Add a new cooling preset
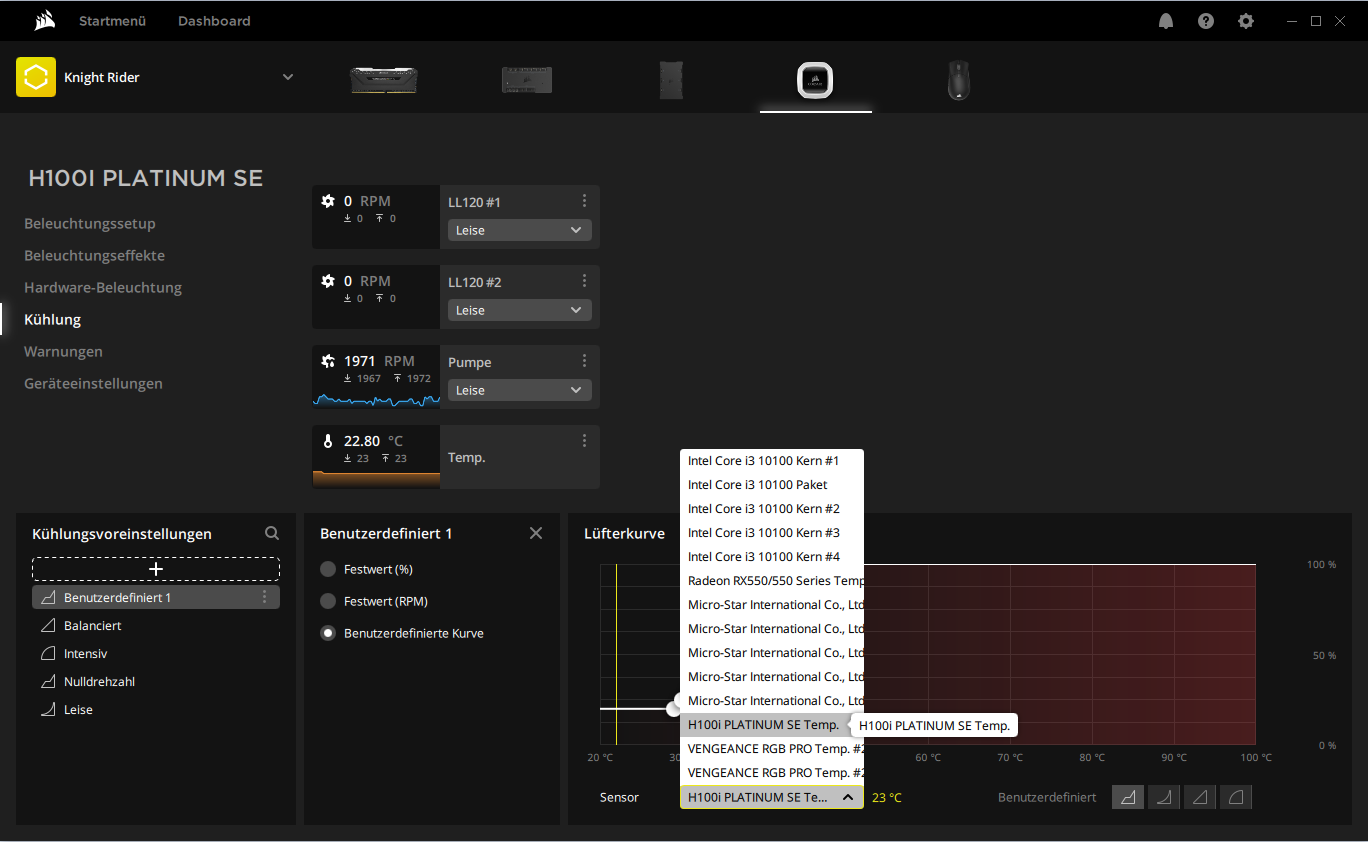Image resolution: width=1368 pixels, height=842 pixels. pos(156,569)
